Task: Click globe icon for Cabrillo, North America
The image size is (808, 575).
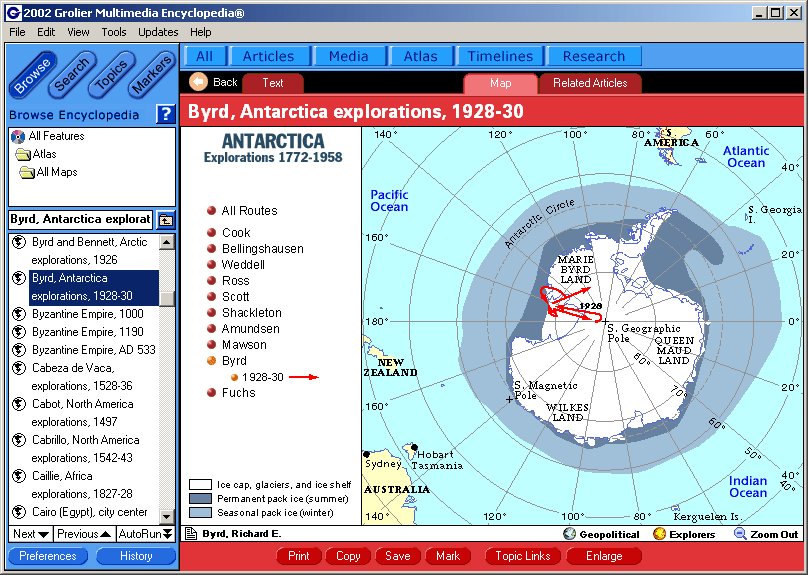Action: click(19, 440)
